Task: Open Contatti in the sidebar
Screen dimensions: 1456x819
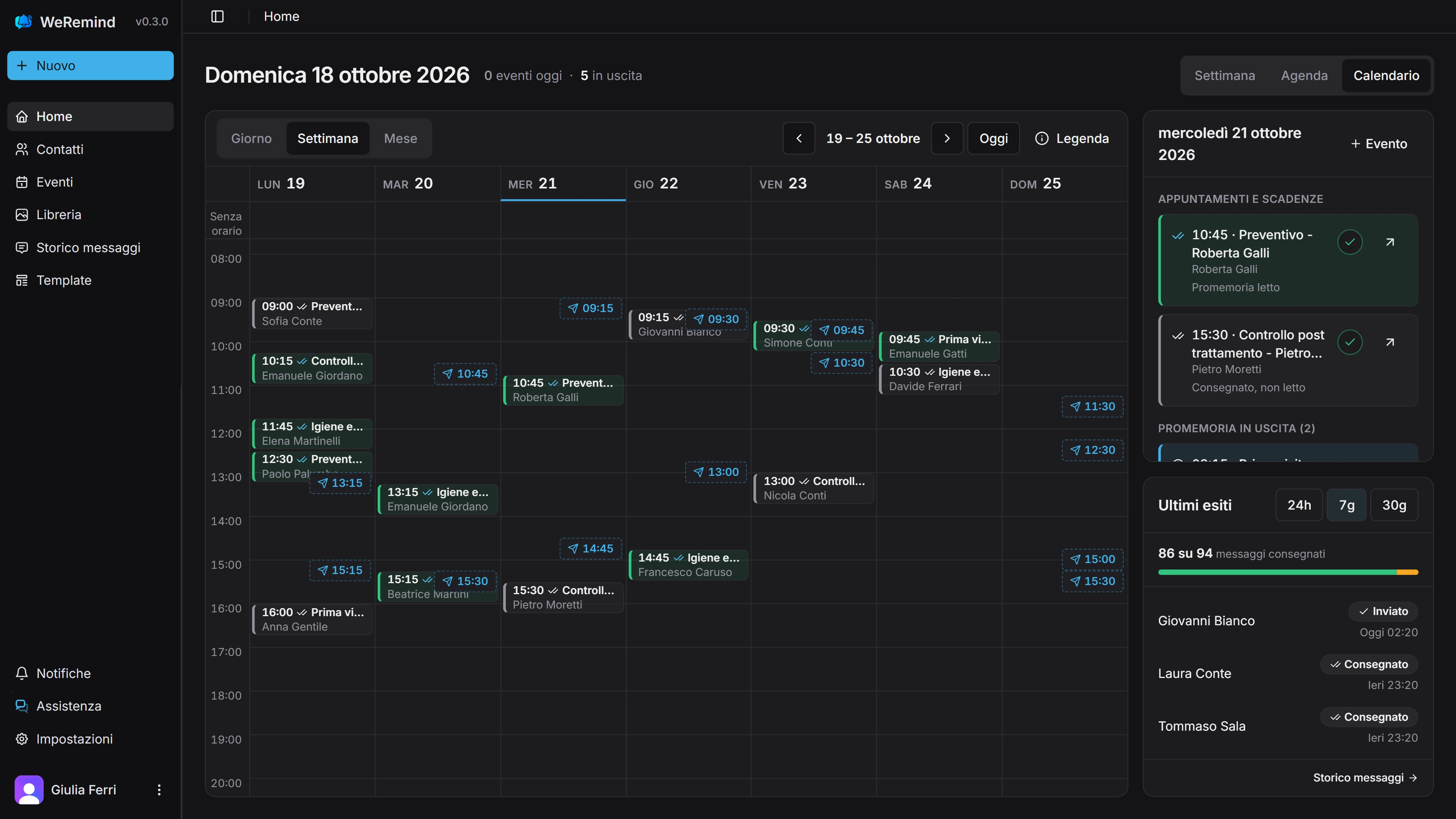Action: point(91,149)
